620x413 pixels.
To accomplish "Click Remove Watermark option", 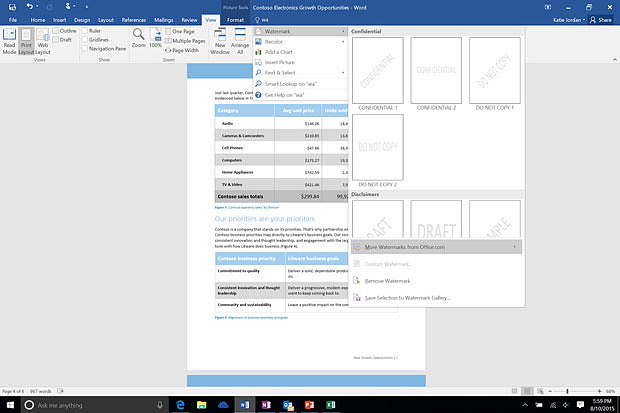I will (x=387, y=282).
